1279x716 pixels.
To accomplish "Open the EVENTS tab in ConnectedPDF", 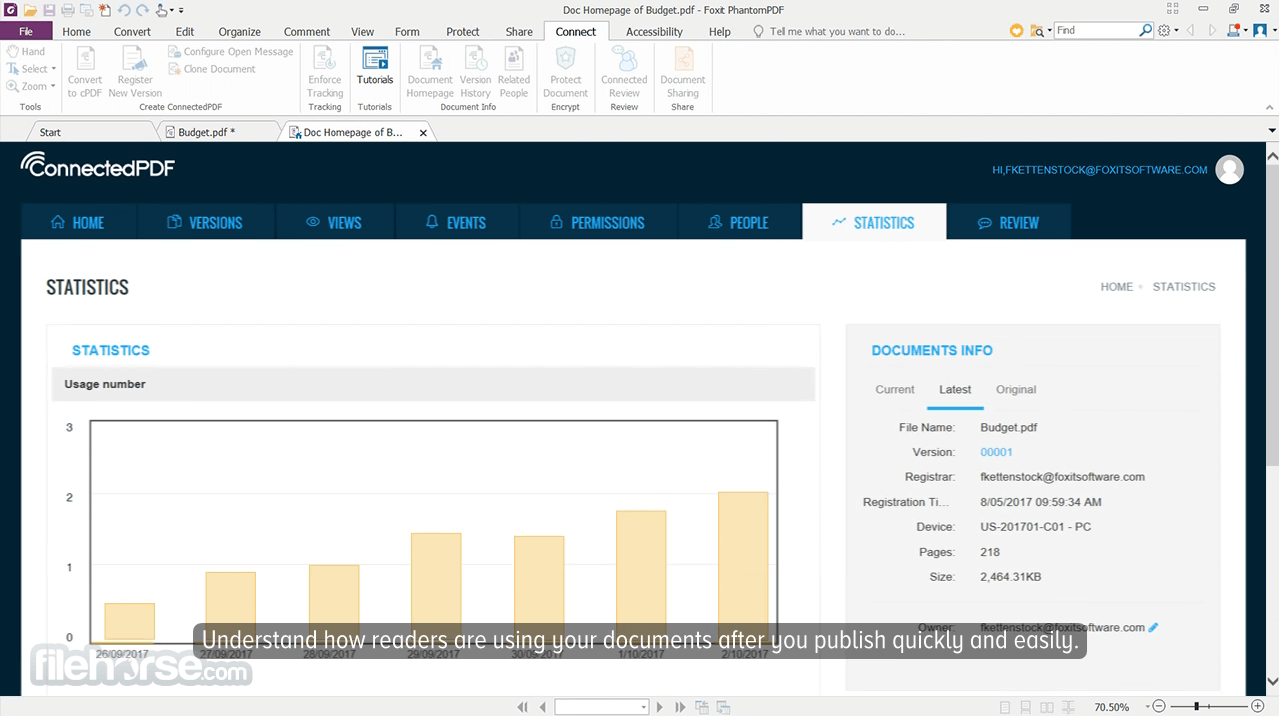I will (455, 222).
